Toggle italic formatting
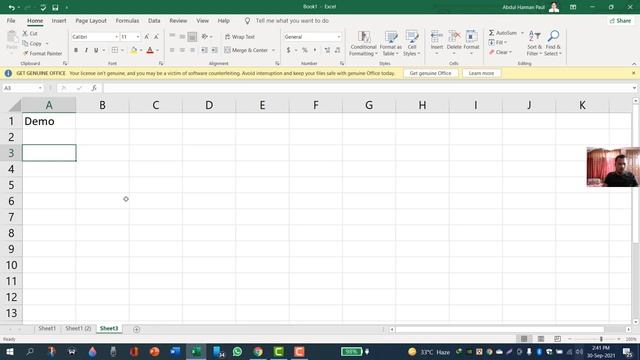640x360 pixels. pos(86,50)
